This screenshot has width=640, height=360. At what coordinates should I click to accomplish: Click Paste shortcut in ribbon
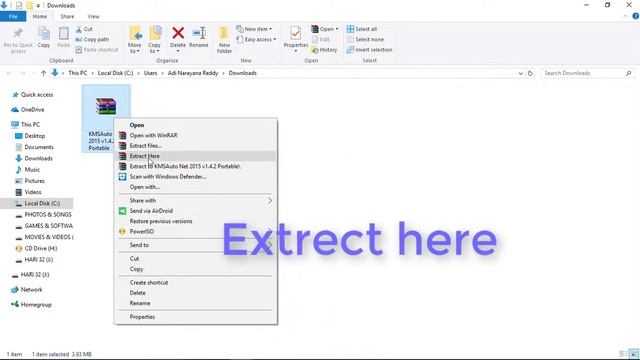[x=97, y=50]
